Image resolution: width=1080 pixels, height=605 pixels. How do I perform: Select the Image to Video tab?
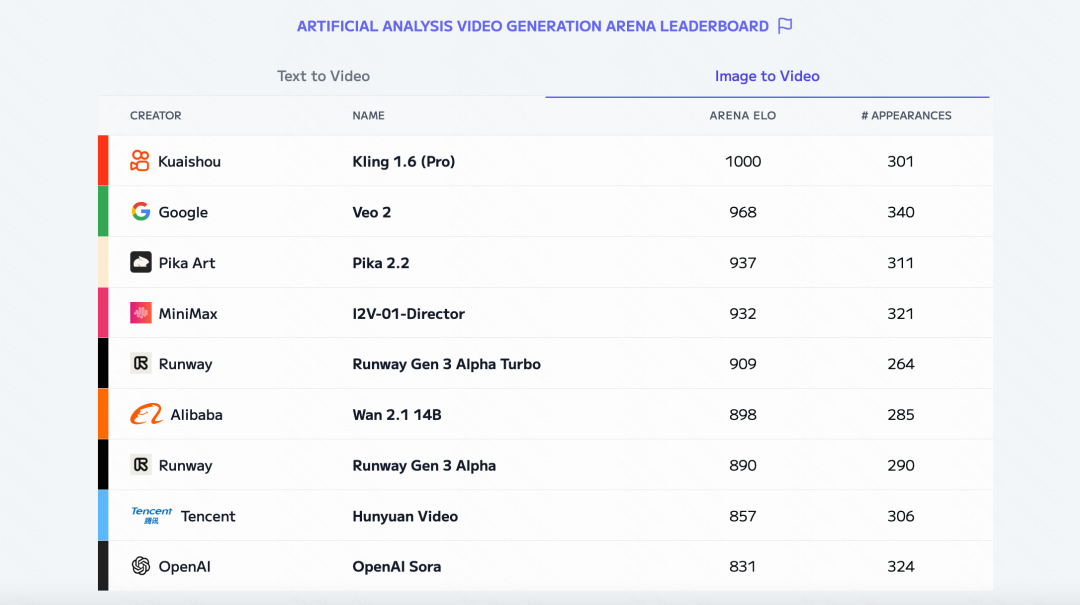point(767,76)
